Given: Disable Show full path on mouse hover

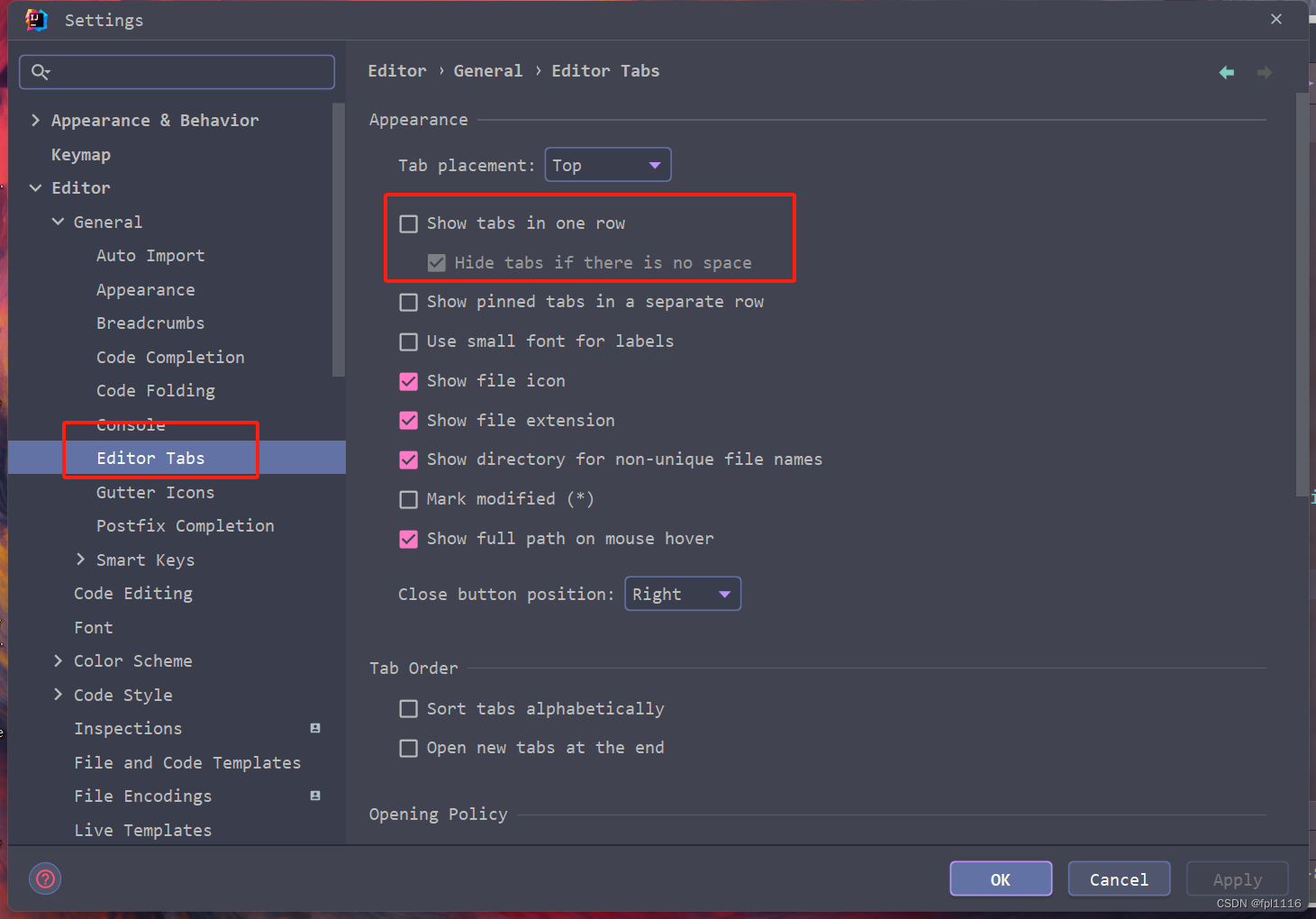Looking at the screenshot, I should pyautogui.click(x=409, y=539).
